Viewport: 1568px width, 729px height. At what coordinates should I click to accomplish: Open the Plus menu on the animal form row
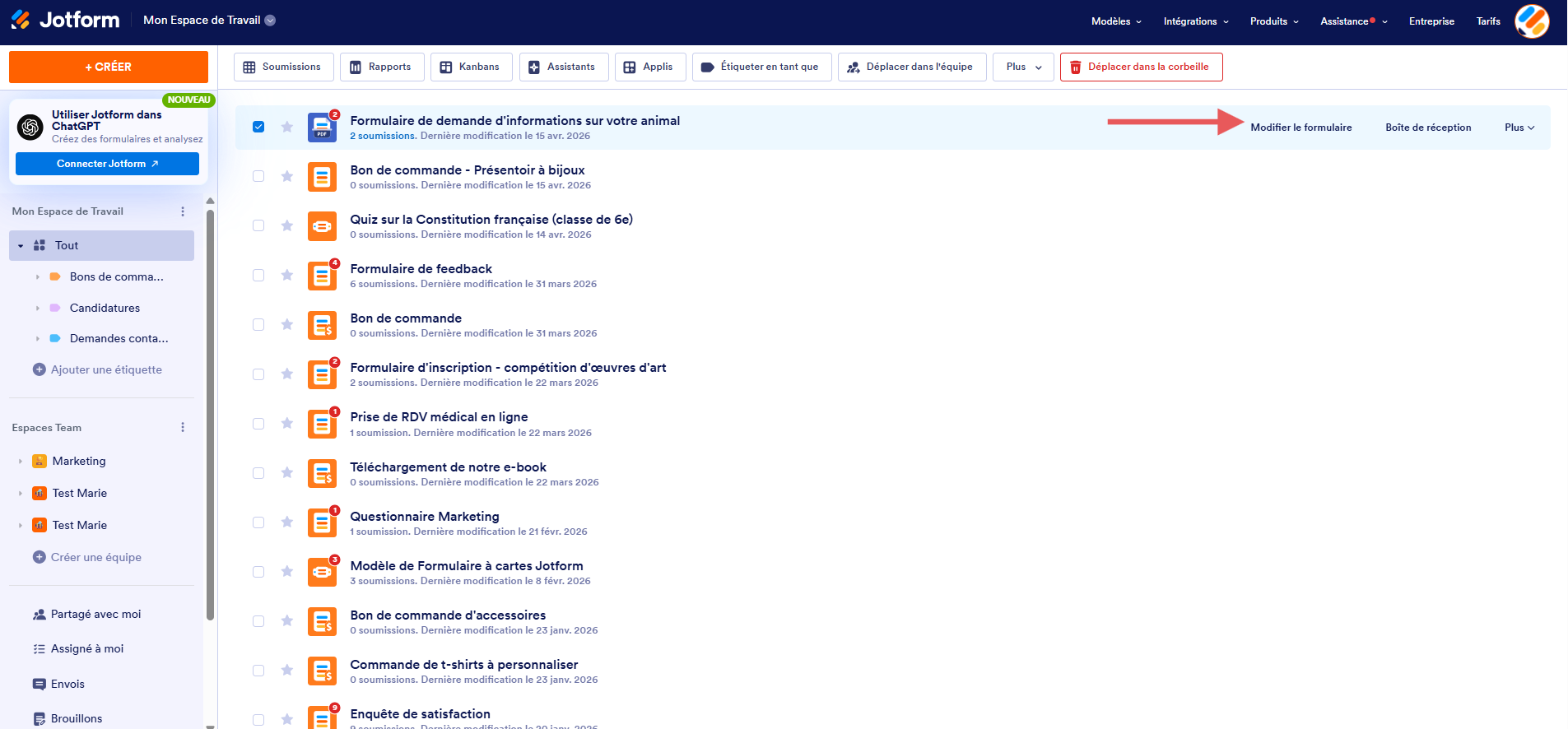click(x=1519, y=128)
